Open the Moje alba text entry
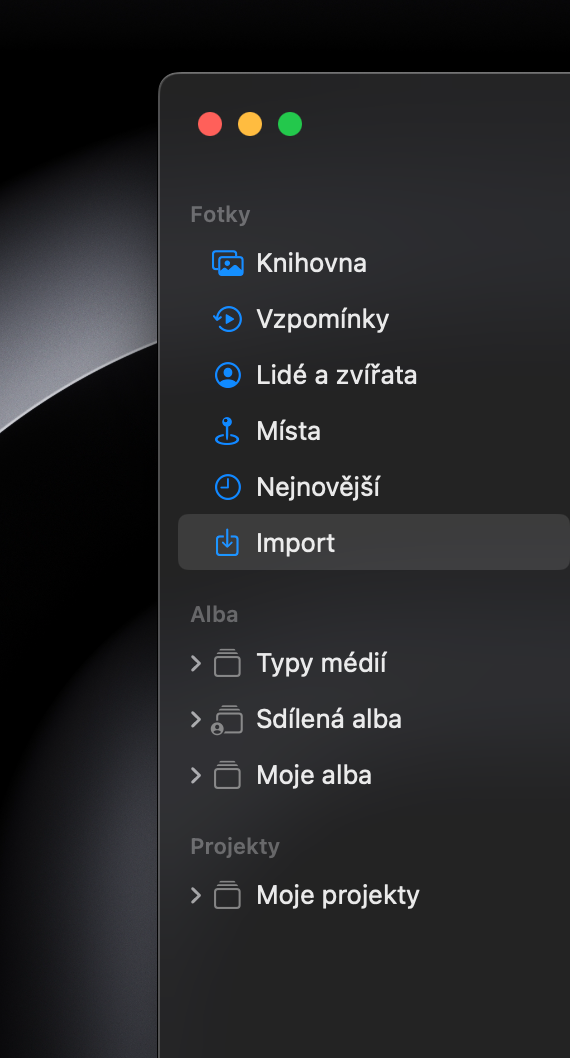 [314, 776]
